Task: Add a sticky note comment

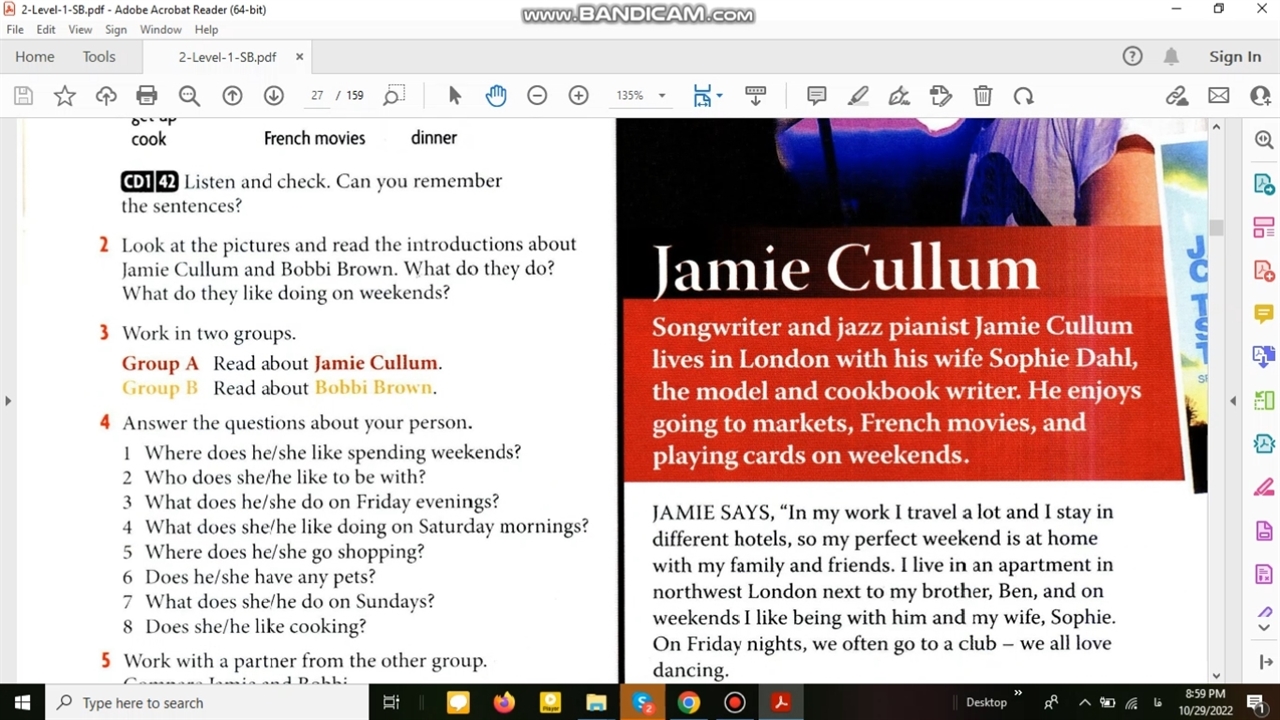Action: (x=816, y=96)
